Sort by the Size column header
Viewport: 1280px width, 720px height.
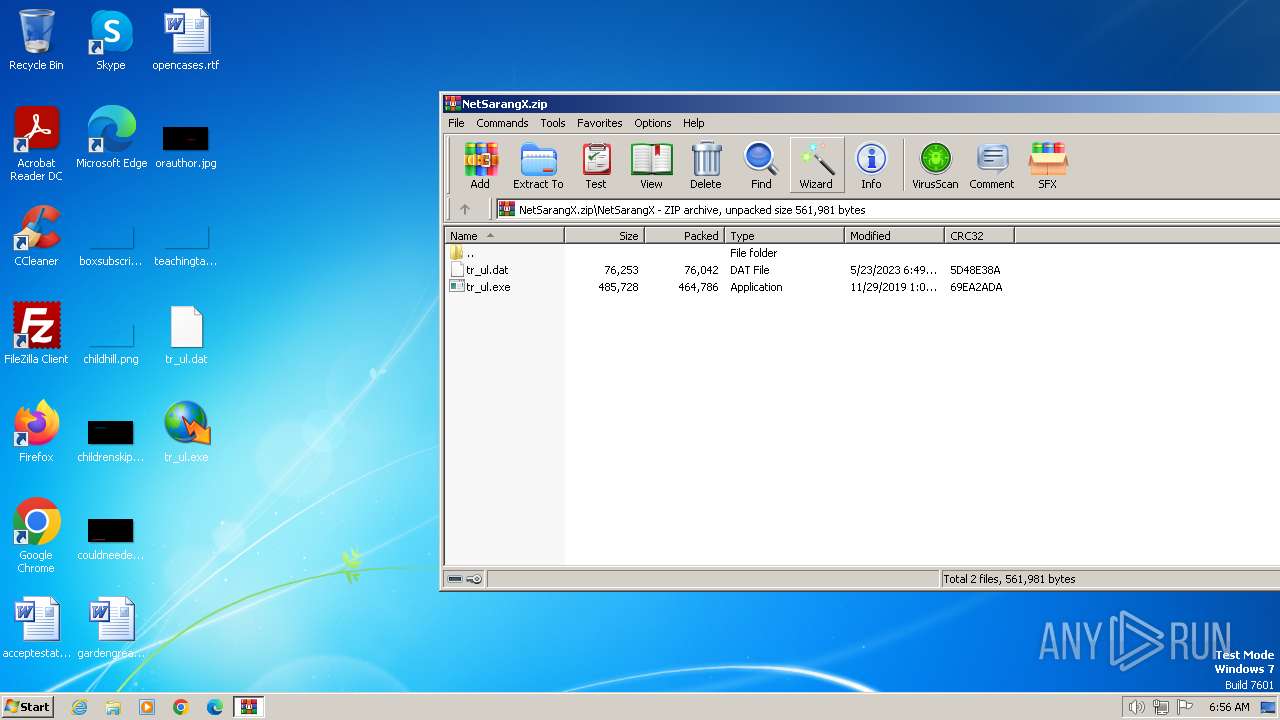(605, 236)
